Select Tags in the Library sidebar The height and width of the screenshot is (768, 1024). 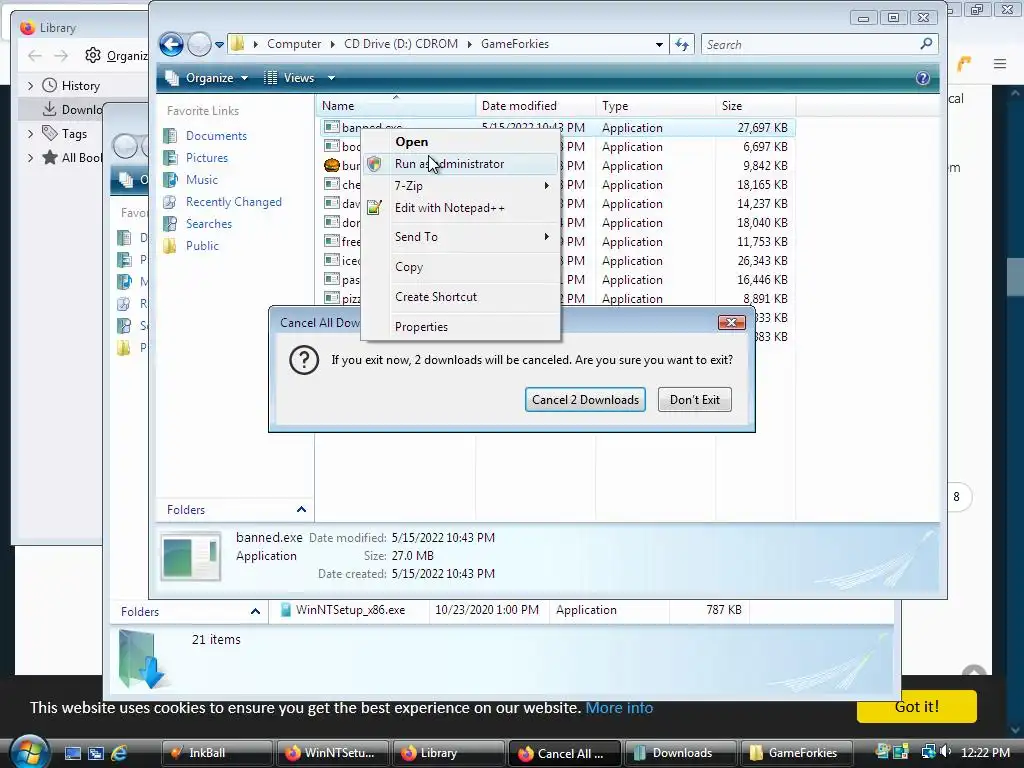point(74,134)
